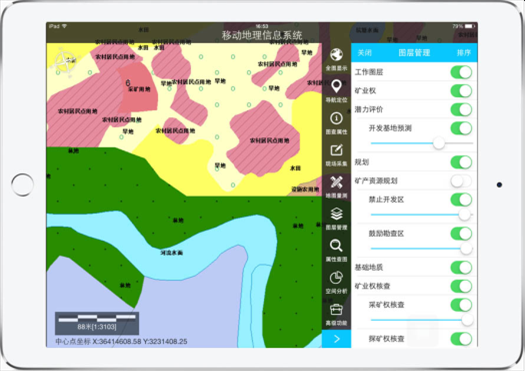Activate 地图量测 measurement tool
The width and height of the screenshot is (525, 371).
tap(336, 182)
